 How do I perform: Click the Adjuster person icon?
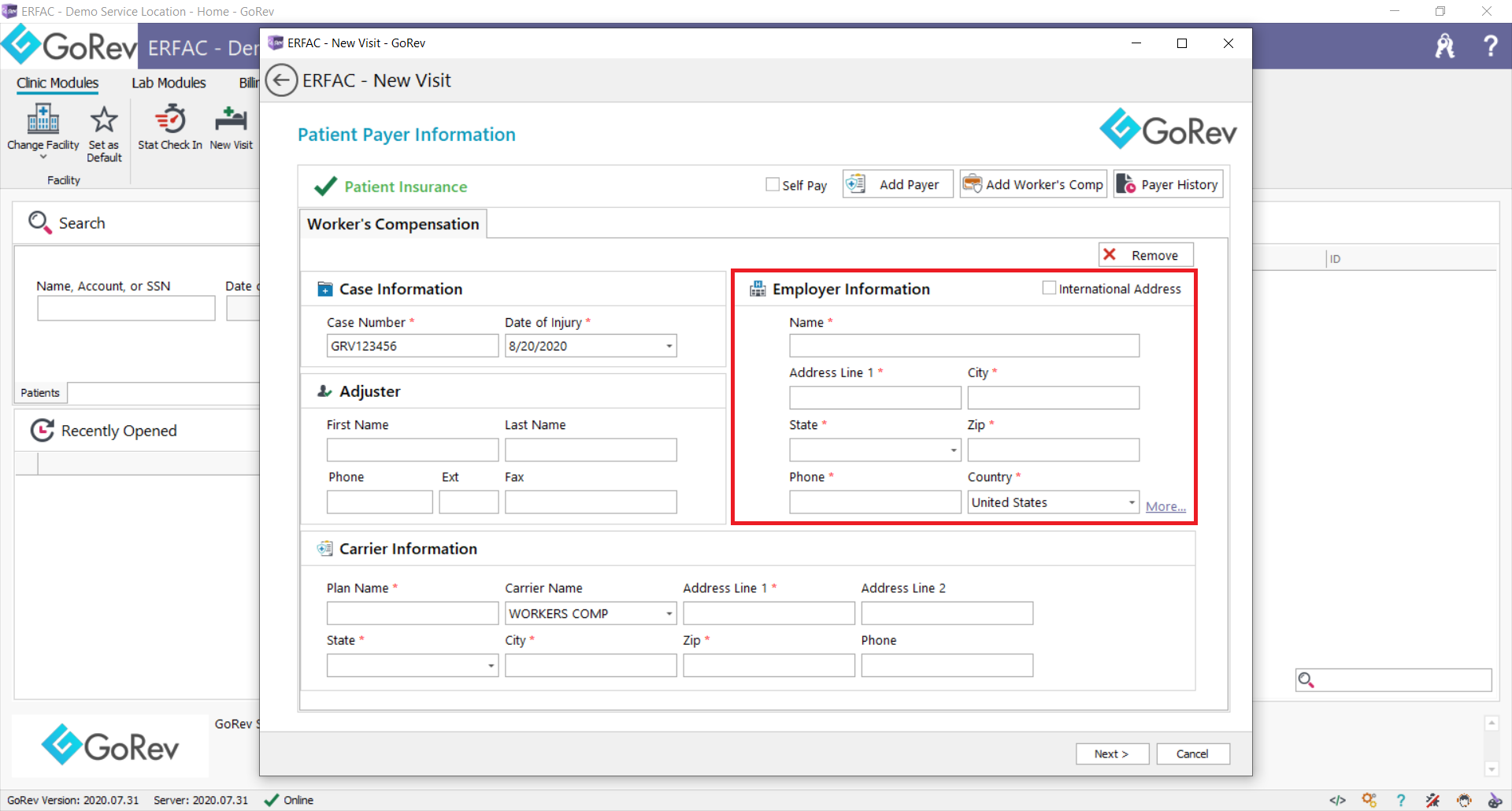324,391
